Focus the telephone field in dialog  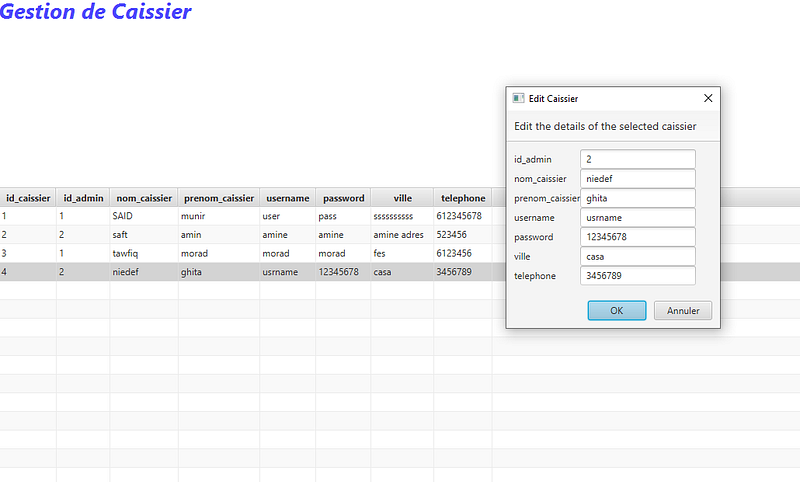click(x=638, y=276)
